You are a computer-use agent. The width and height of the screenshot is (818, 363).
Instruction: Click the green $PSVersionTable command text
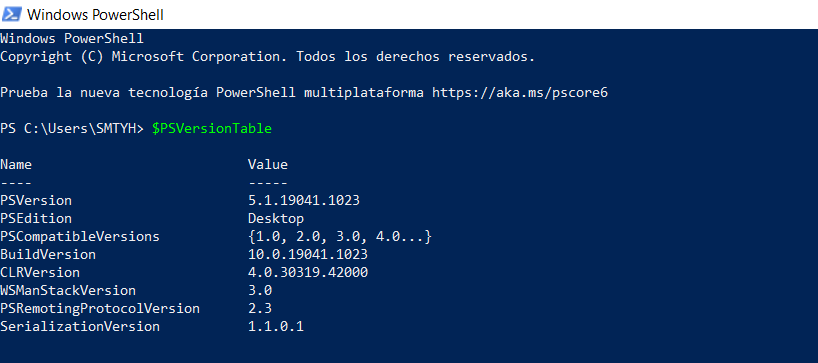(x=212, y=129)
